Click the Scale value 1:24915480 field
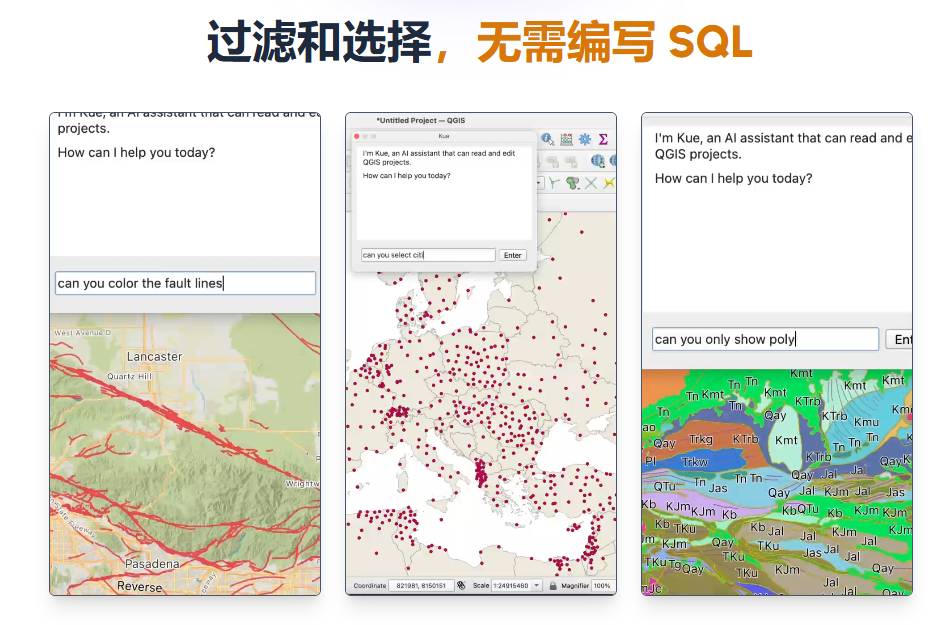This screenshot has height=625, width=946. (512, 585)
